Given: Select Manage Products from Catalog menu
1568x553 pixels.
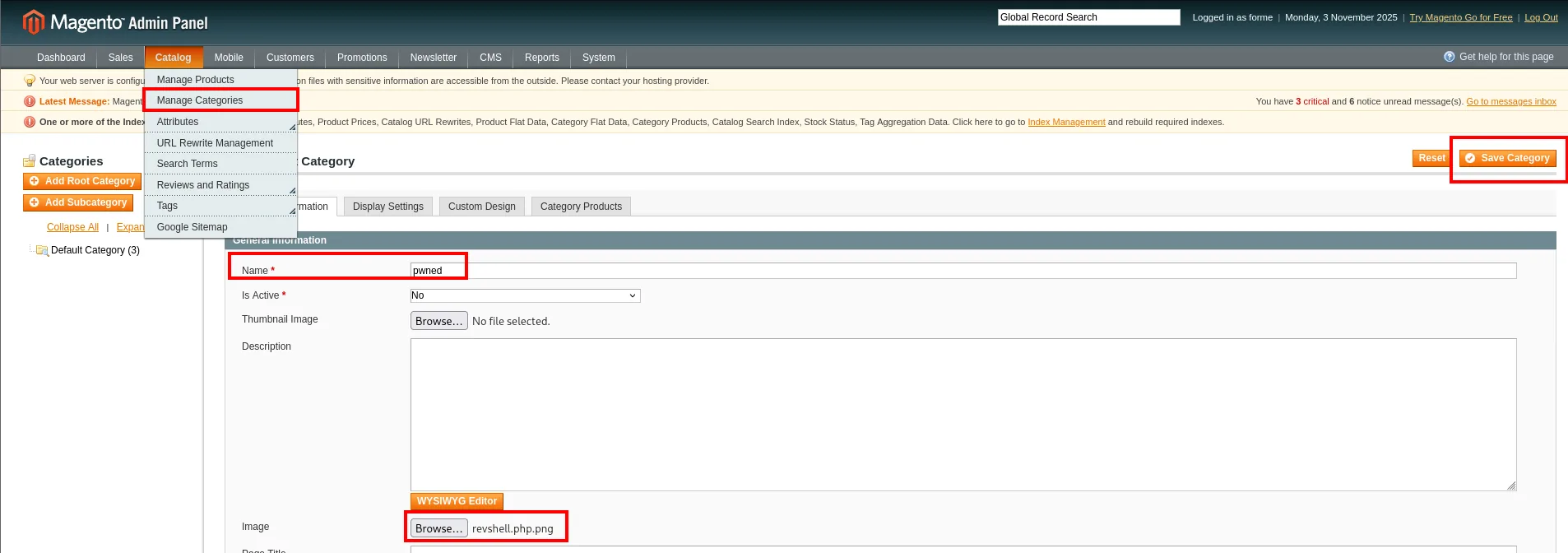Looking at the screenshot, I should 220,80.
